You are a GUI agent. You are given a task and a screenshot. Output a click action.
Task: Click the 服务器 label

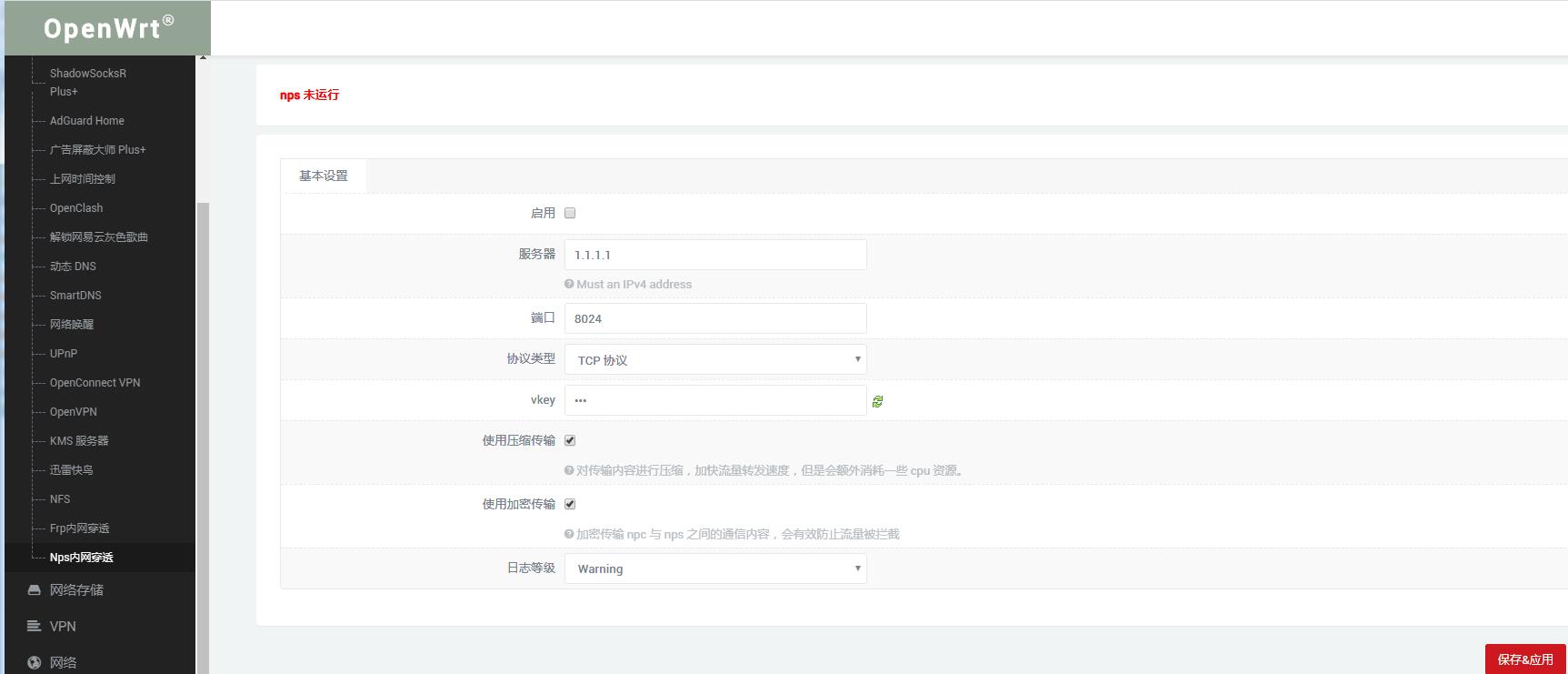coord(537,254)
